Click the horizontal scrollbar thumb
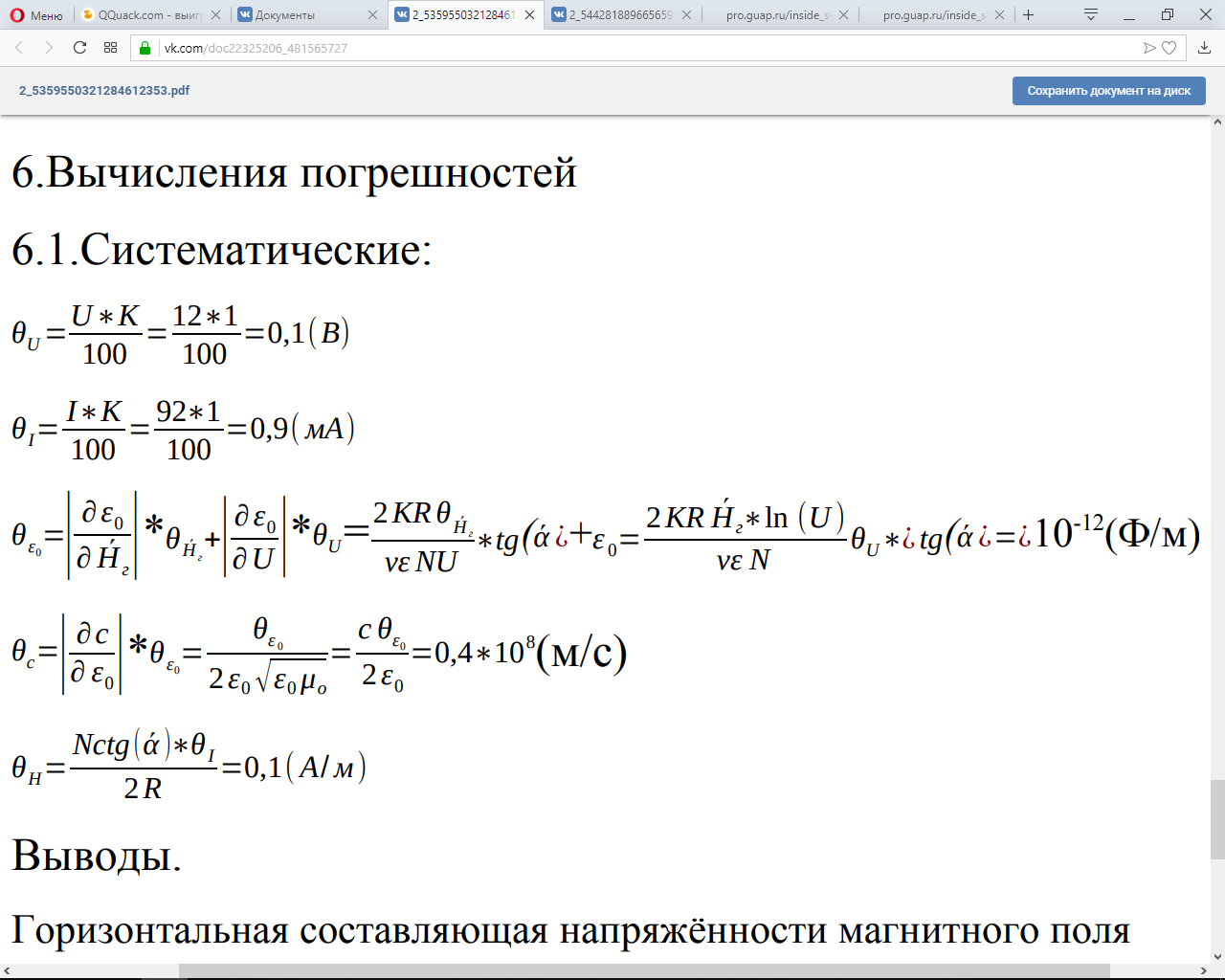Viewport: 1225px width, 980px height. pyautogui.click(x=644, y=971)
